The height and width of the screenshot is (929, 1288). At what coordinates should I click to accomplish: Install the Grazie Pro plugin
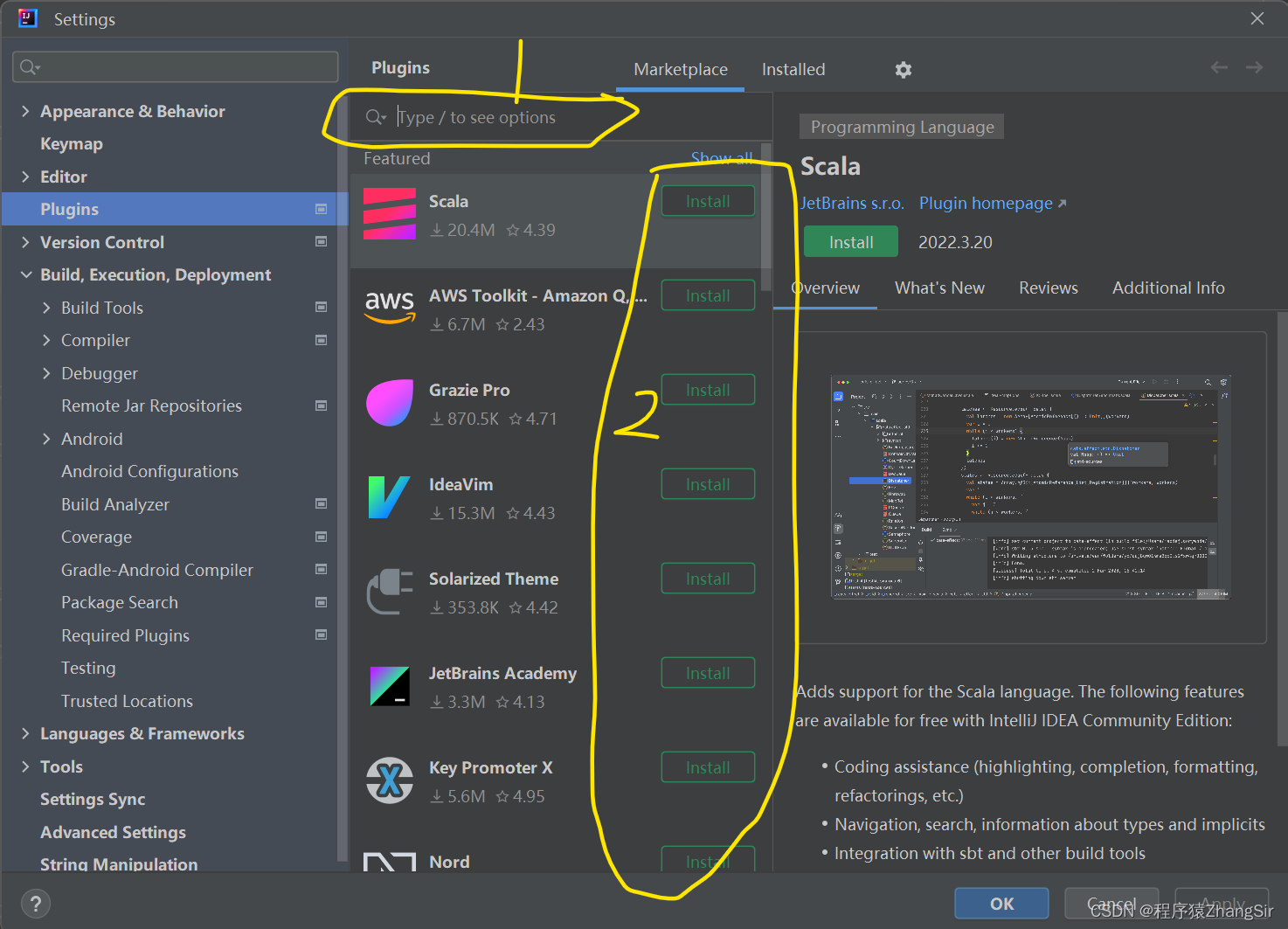click(708, 390)
